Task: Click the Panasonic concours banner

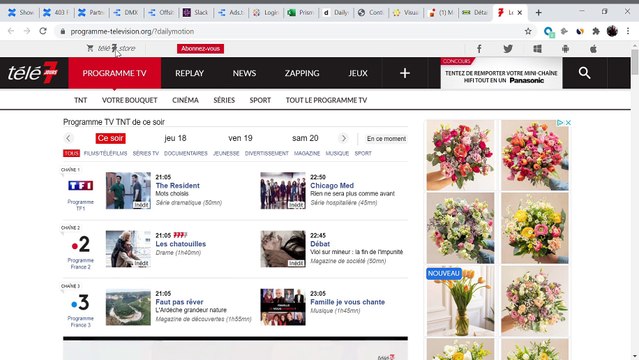Action: pyautogui.click(x=501, y=74)
